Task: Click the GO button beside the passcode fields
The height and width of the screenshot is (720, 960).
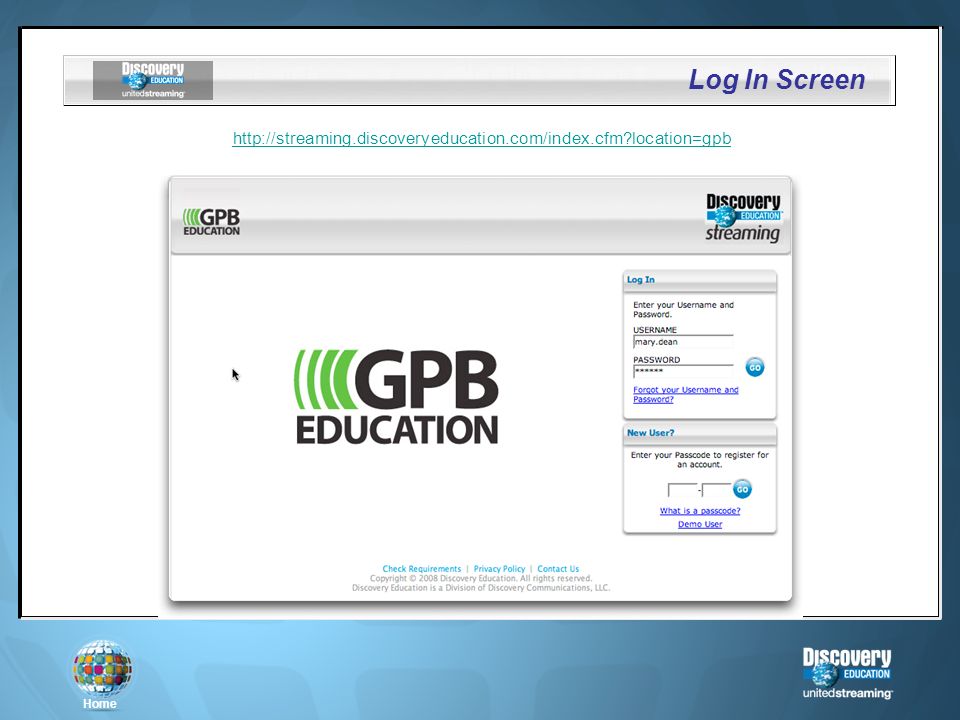Action: 742,489
